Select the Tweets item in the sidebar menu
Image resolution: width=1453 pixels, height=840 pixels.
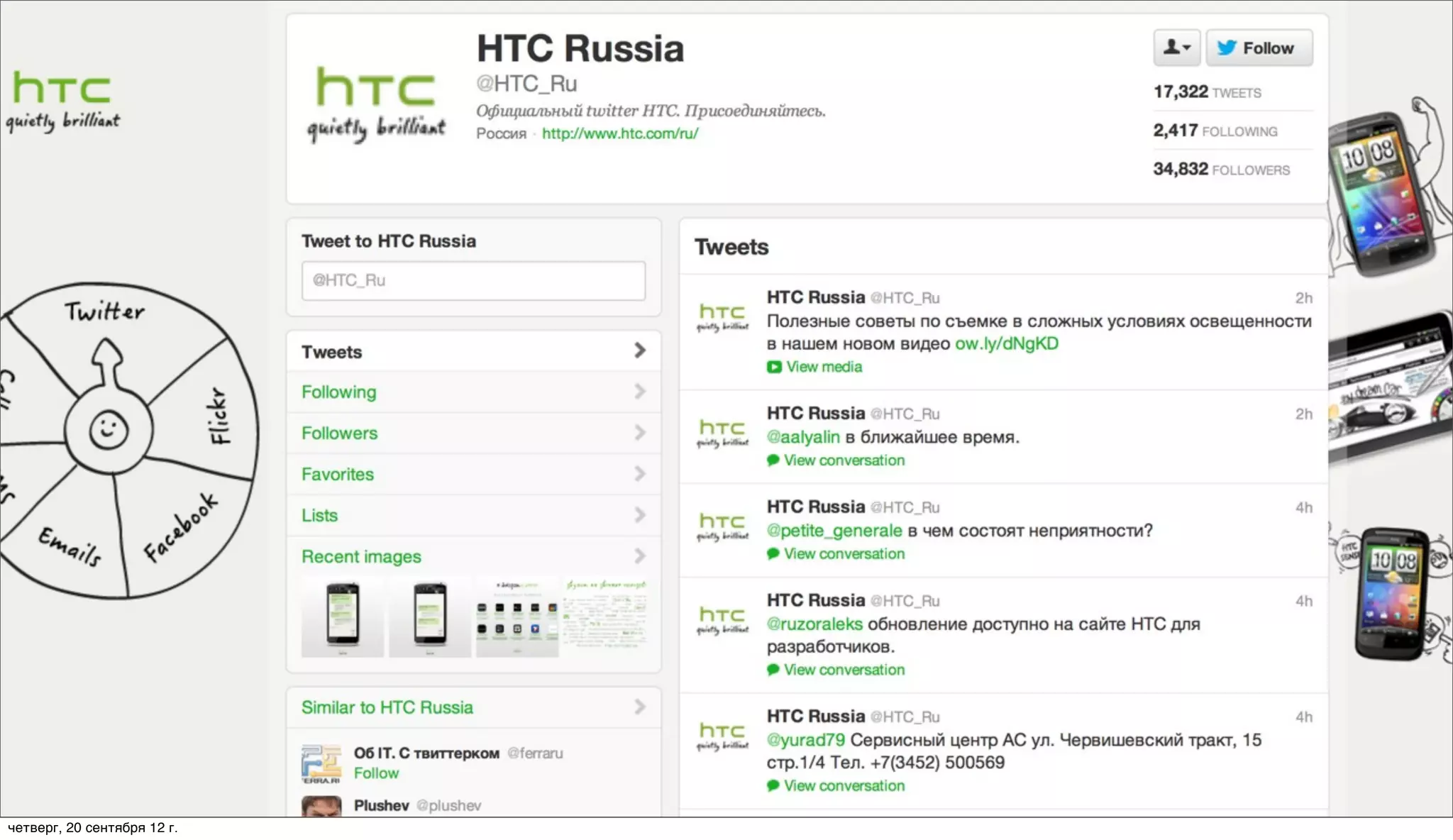(x=473, y=351)
